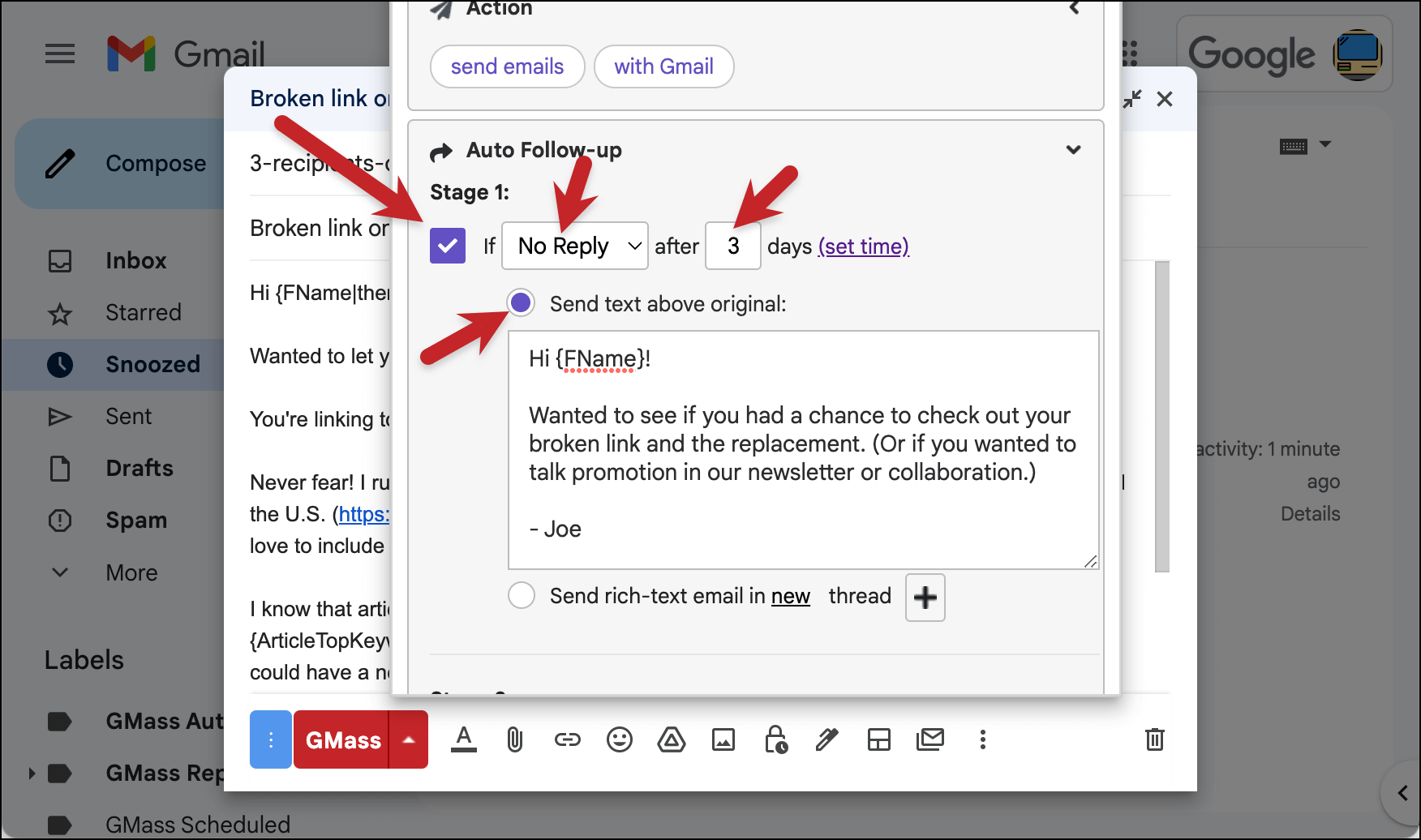Expand input tools dropdown arrow
Screen dimensions: 1421x840
(1325, 144)
